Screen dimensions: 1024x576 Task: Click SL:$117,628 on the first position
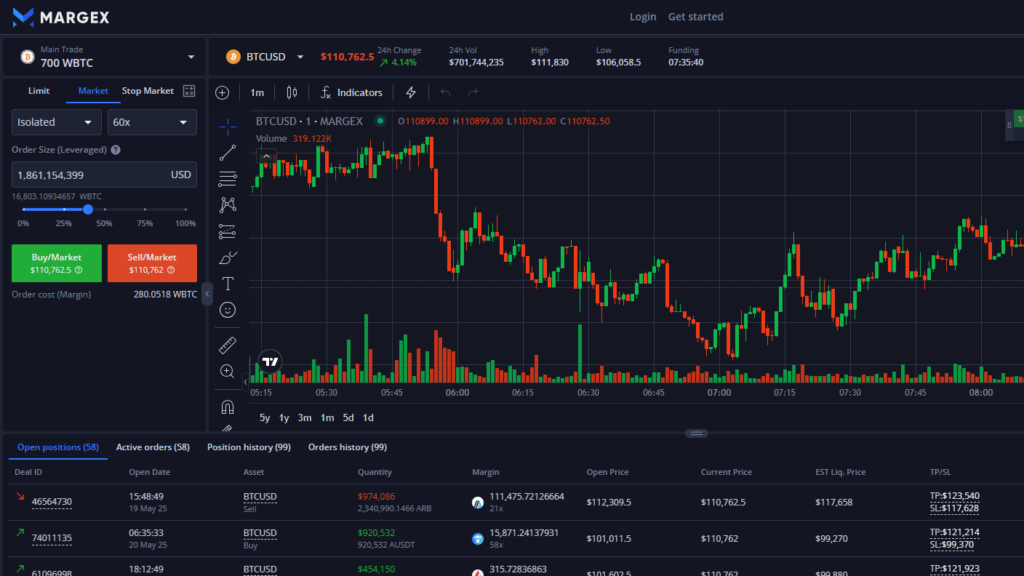click(954, 508)
